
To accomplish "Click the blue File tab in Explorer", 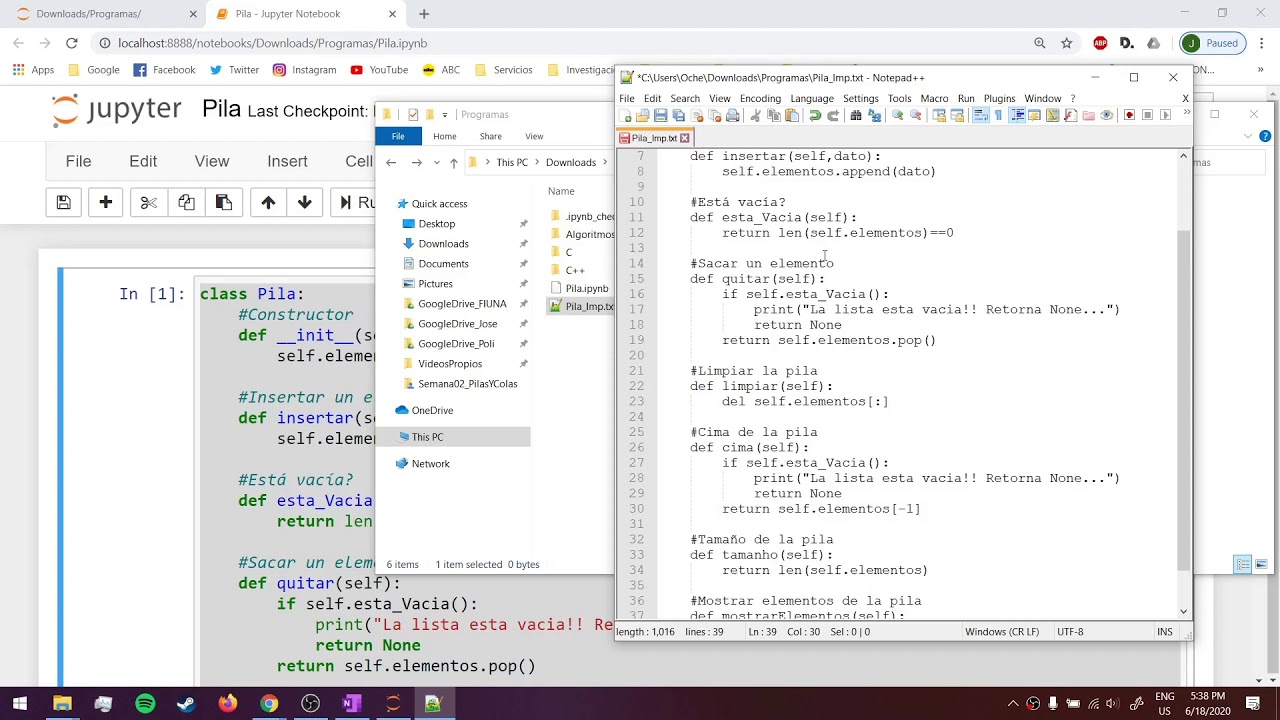I will coord(398,136).
